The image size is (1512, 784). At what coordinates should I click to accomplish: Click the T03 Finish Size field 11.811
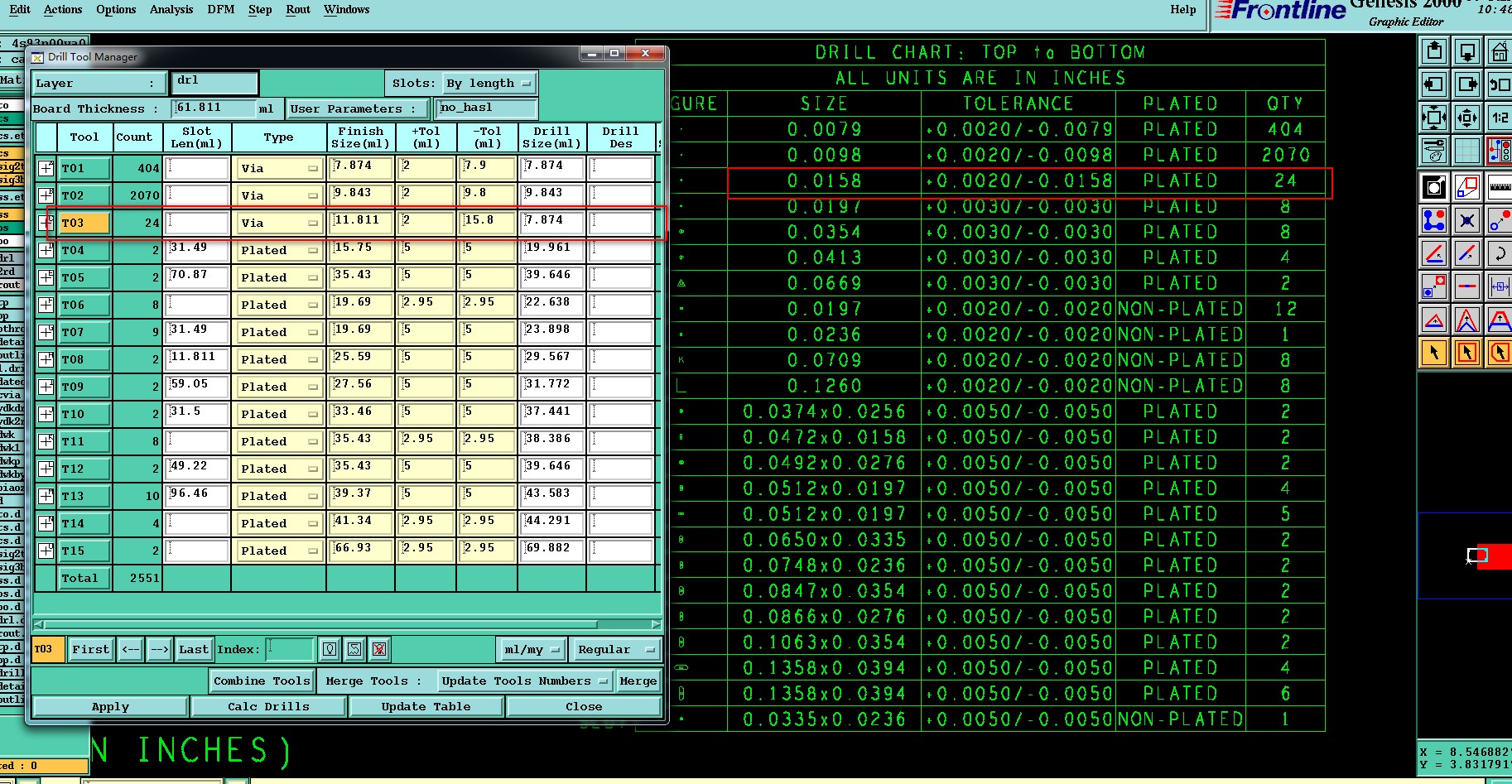tap(360, 223)
